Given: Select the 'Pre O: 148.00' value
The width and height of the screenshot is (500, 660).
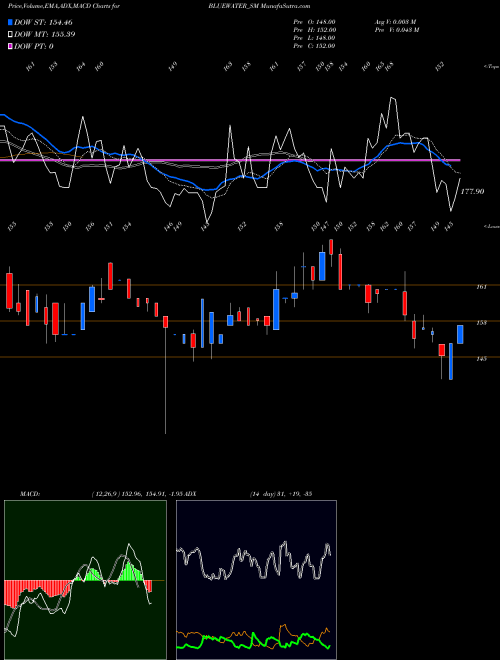Looking at the screenshot, I should (314, 22).
